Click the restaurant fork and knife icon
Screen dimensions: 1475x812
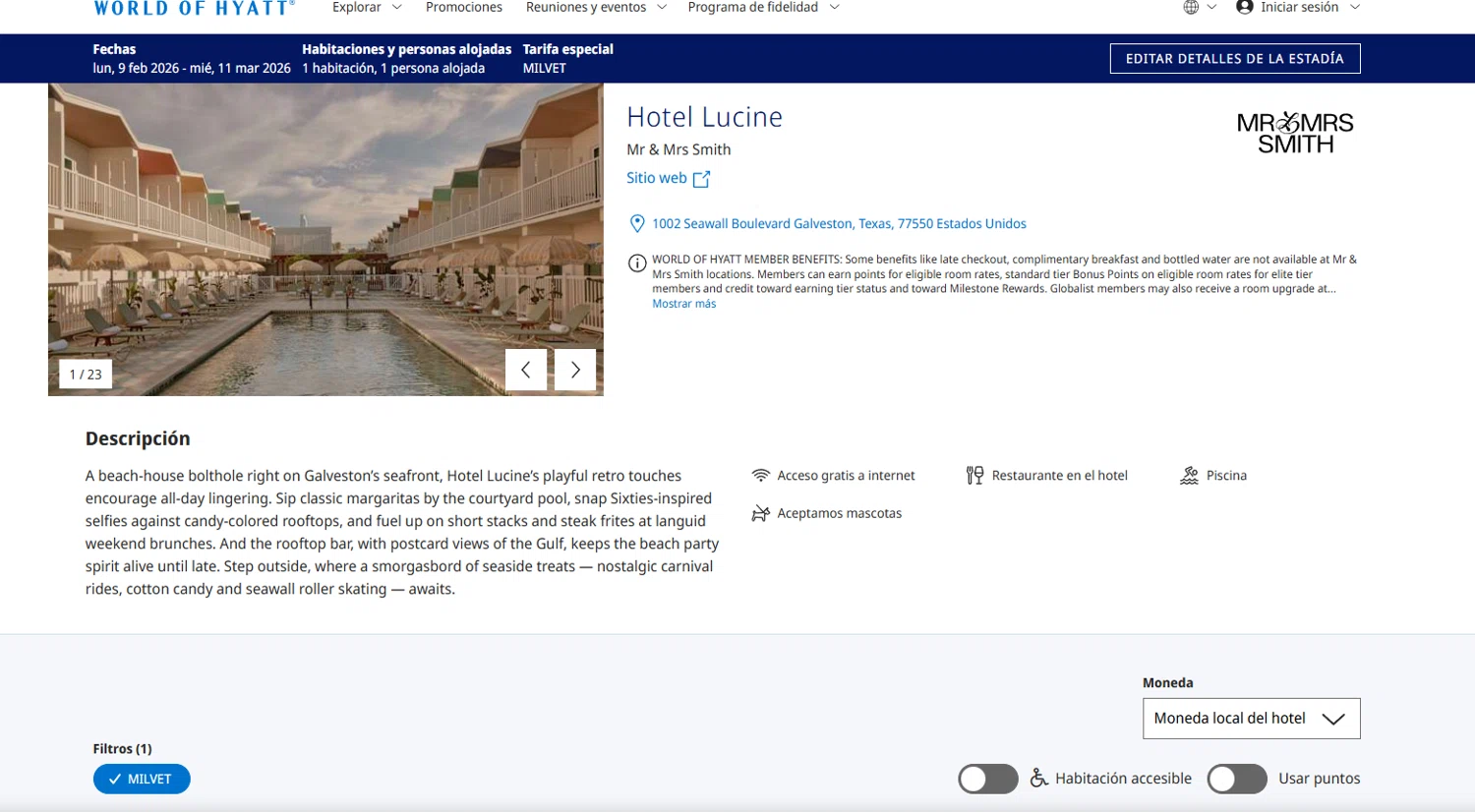tap(974, 476)
